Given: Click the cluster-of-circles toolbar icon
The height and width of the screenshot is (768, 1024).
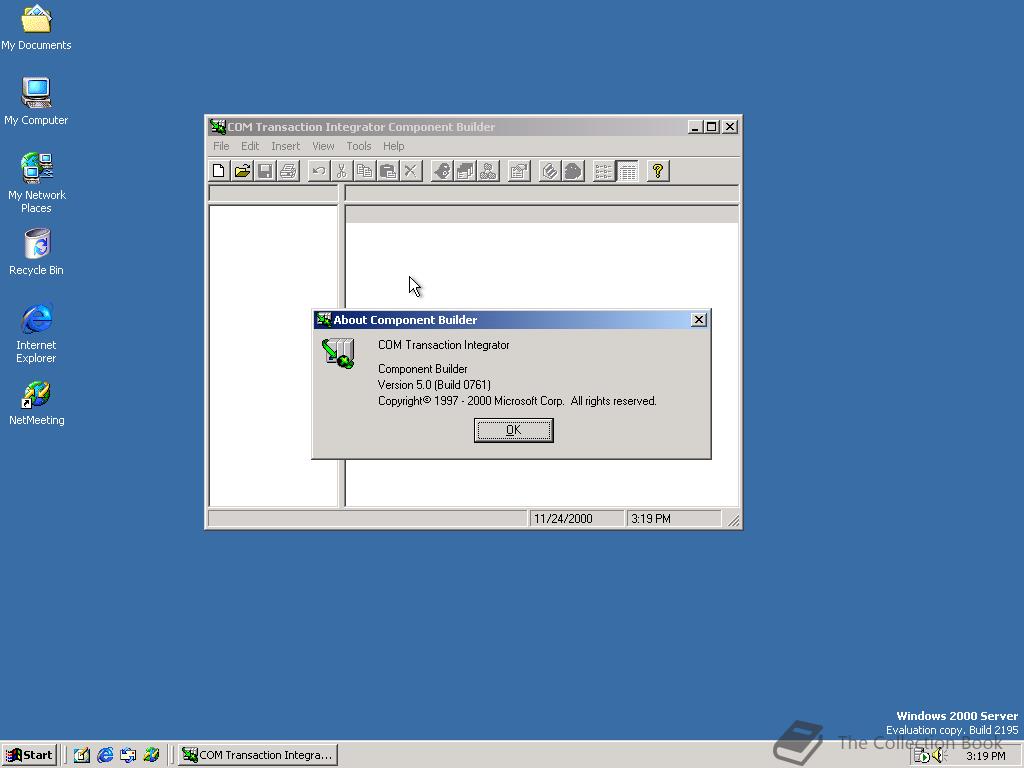Looking at the screenshot, I should pyautogui.click(x=488, y=171).
